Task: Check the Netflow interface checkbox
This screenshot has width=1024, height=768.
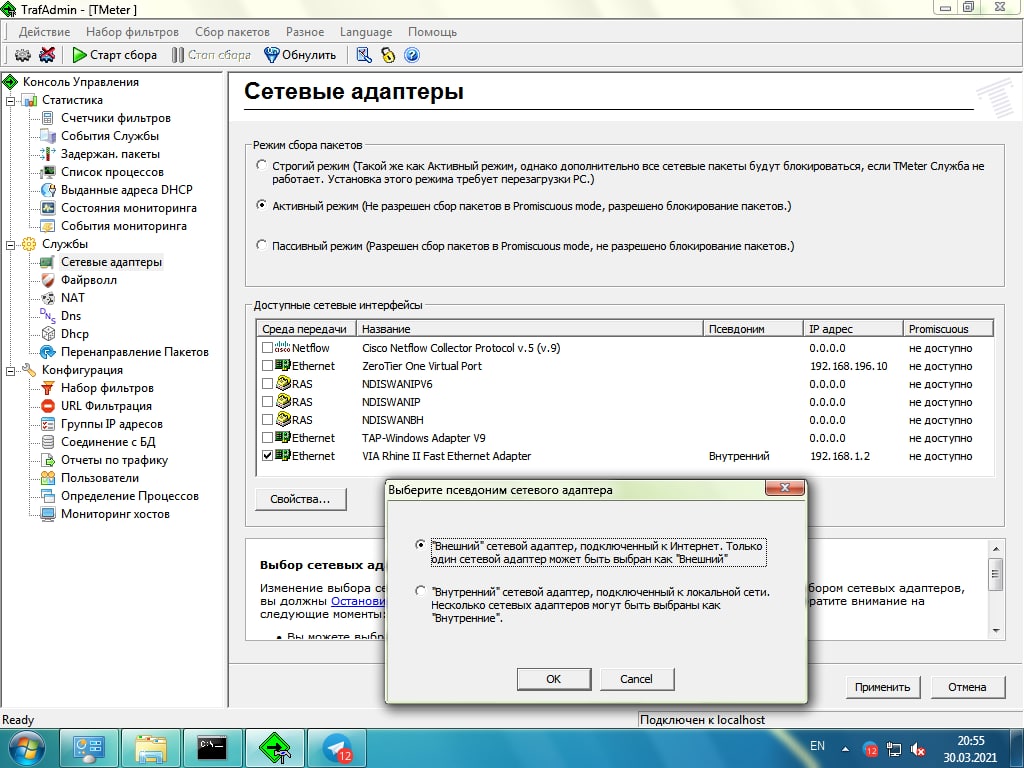Action: coord(267,347)
